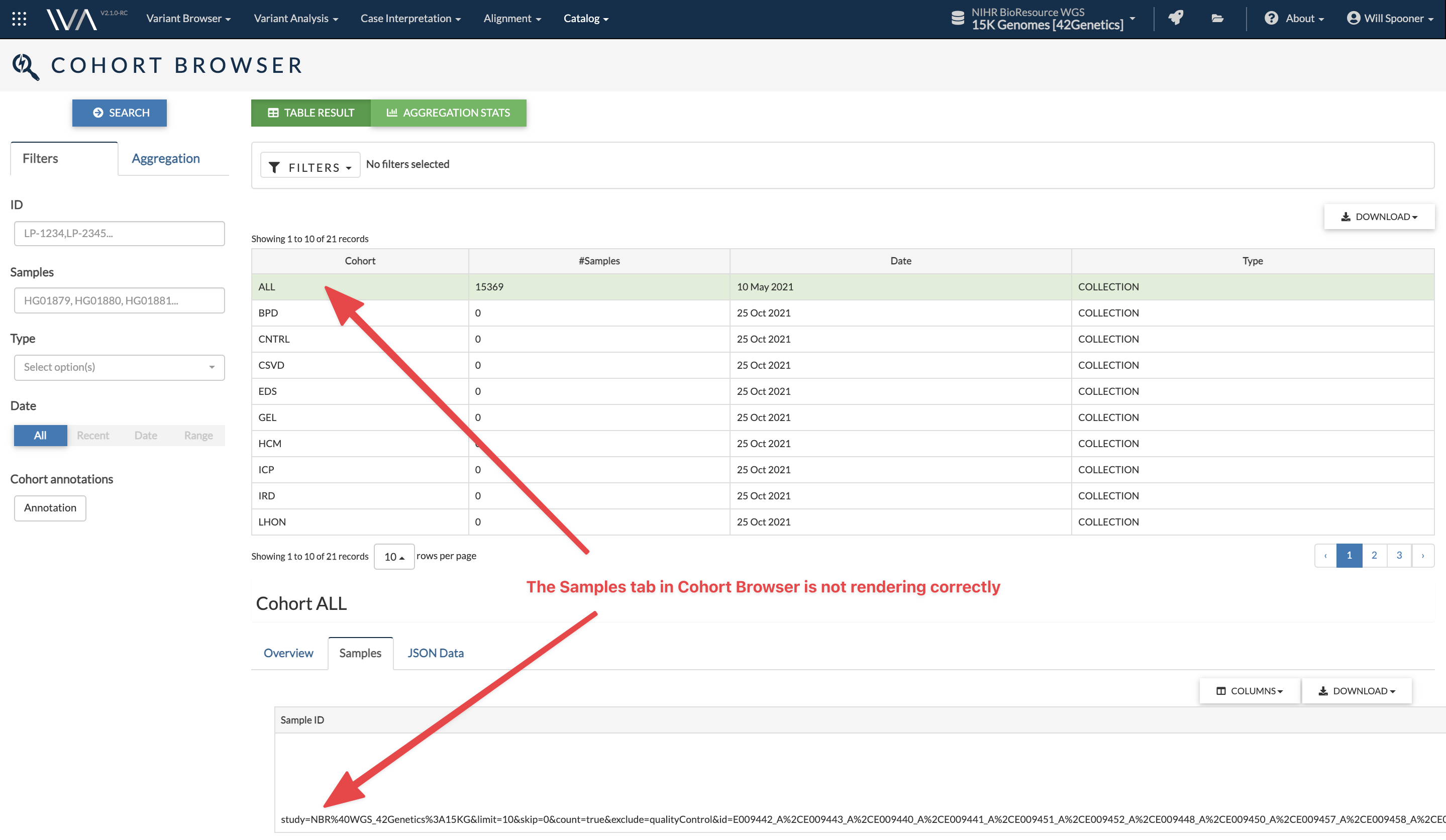Open the apps grid icon in top navigation
Image resolution: width=1446 pixels, height=840 pixels.
pyautogui.click(x=19, y=19)
